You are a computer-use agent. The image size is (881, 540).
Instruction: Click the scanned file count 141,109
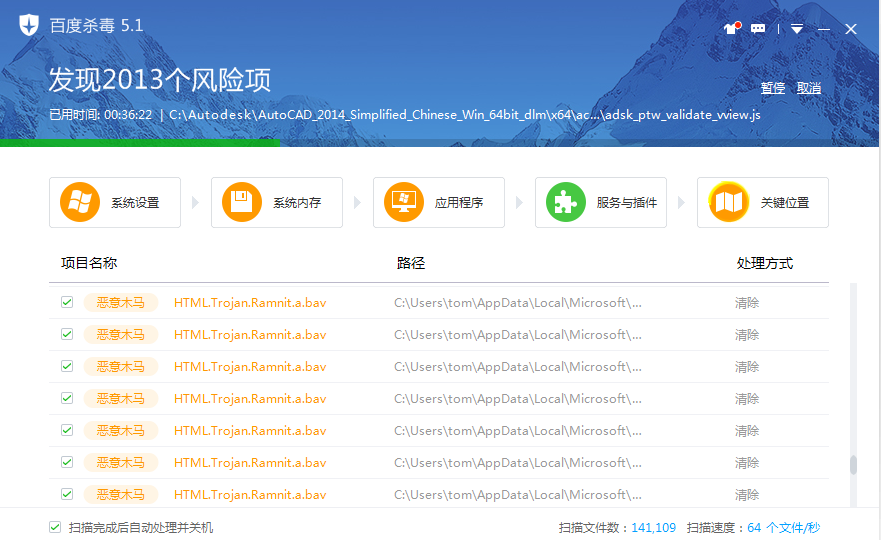tap(653, 528)
